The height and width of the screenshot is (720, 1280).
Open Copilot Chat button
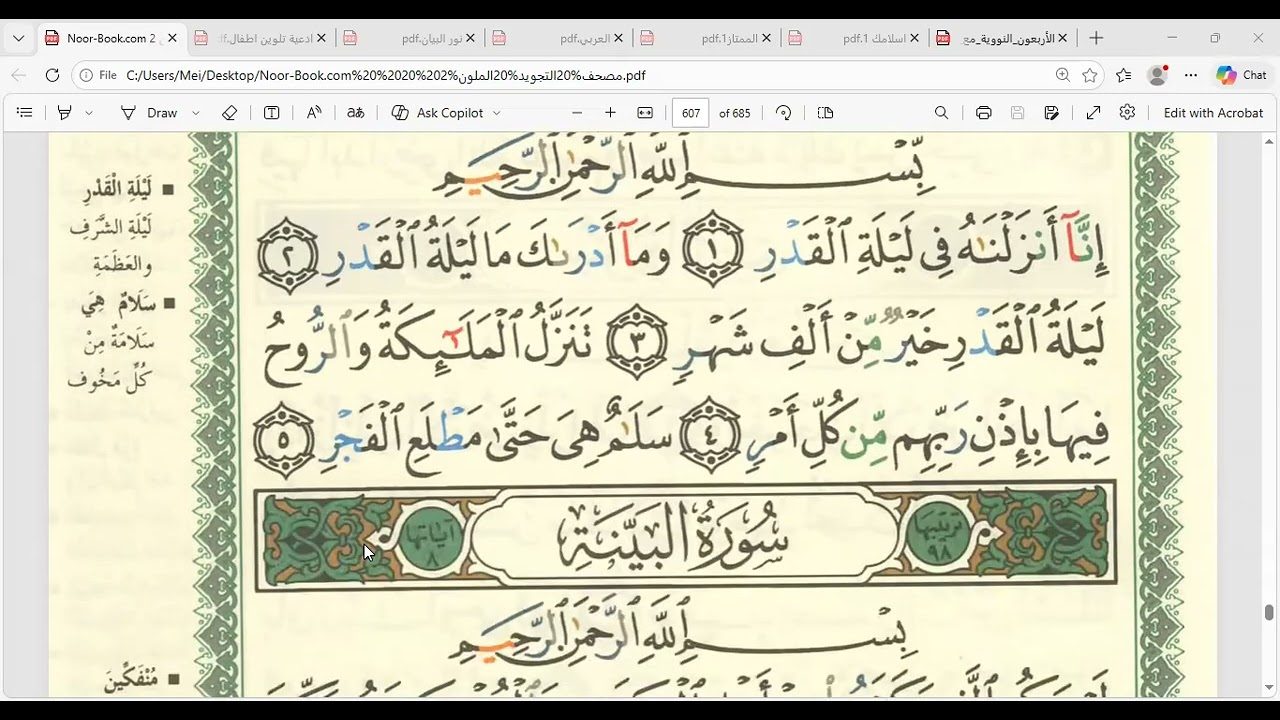click(x=1241, y=75)
